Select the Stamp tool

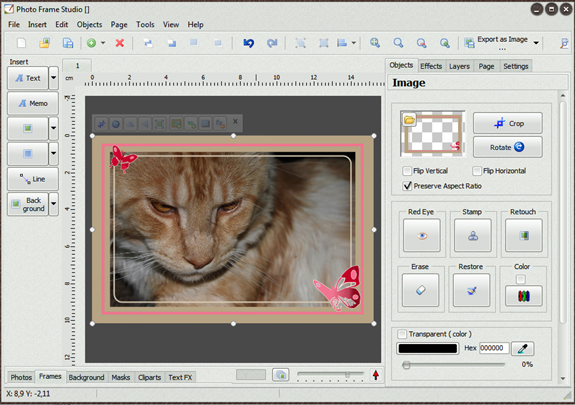473,236
